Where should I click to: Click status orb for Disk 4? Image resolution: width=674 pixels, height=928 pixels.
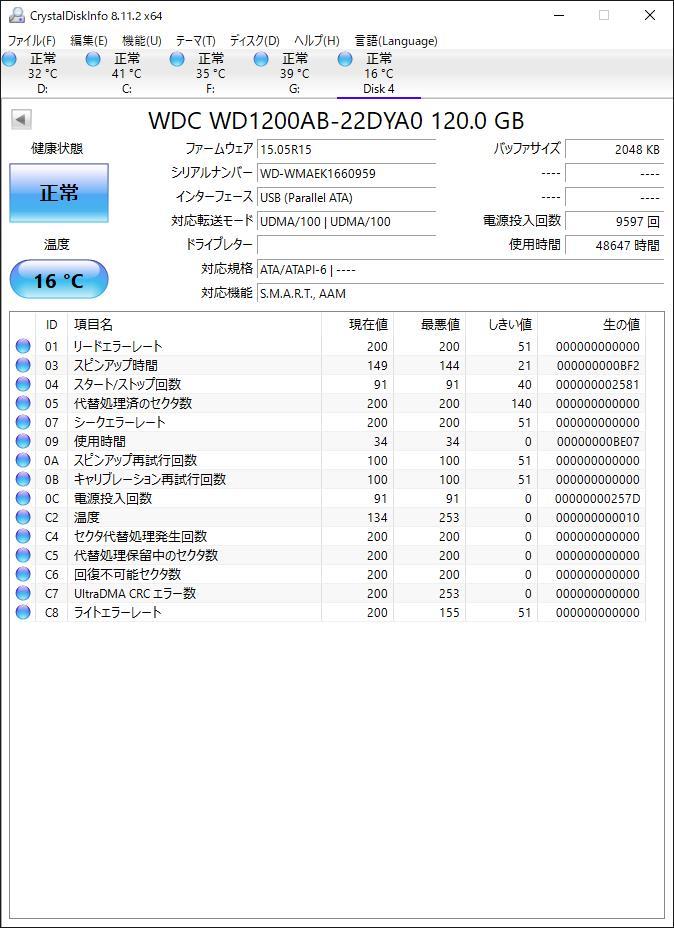coord(345,59)
